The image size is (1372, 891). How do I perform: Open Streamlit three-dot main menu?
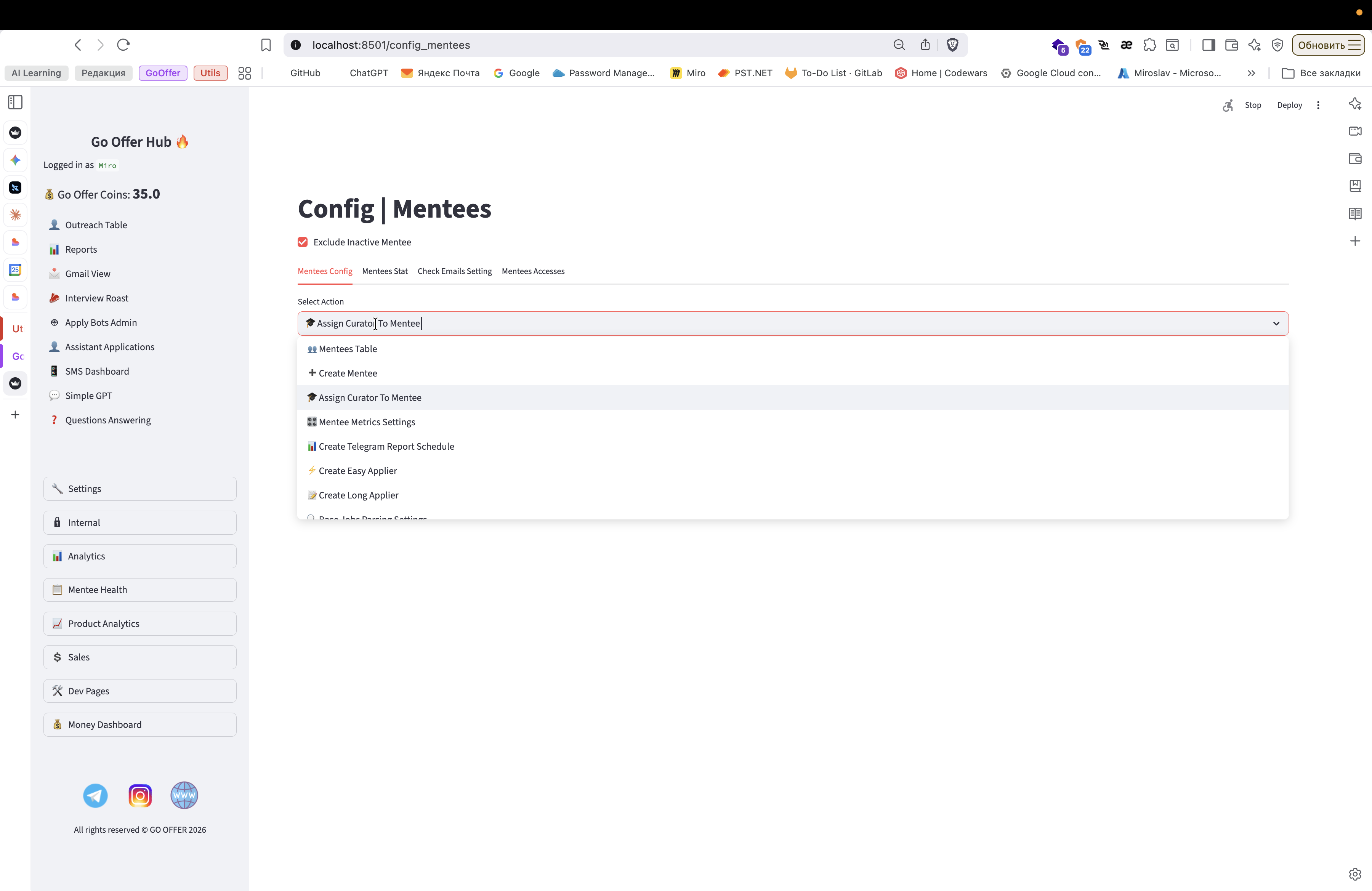(1318, 105)
